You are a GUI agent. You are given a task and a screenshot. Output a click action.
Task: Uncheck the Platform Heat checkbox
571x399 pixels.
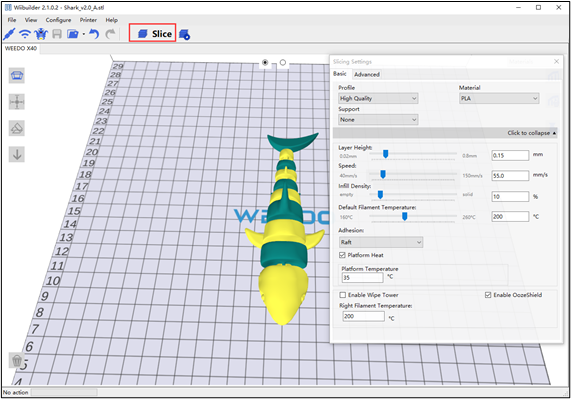click(x=342, y=255)
